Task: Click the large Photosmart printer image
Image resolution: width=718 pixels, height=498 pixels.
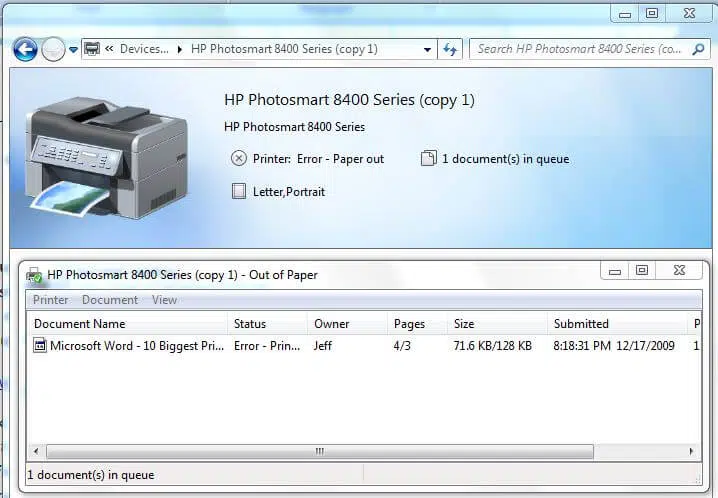Action: (x=106, y=157)
